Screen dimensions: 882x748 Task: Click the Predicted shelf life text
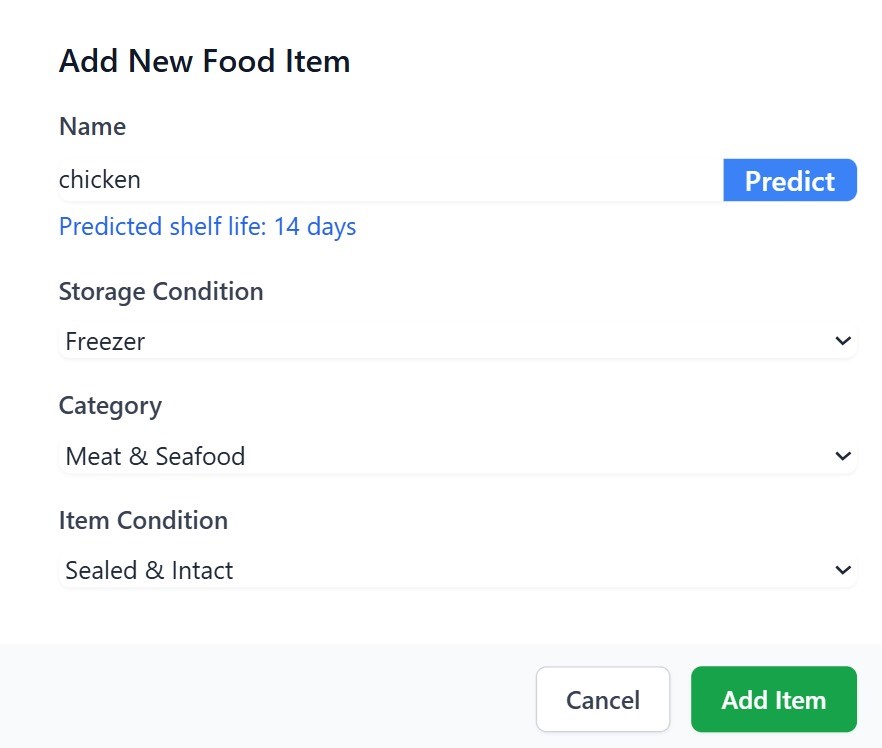click(208, 227)
